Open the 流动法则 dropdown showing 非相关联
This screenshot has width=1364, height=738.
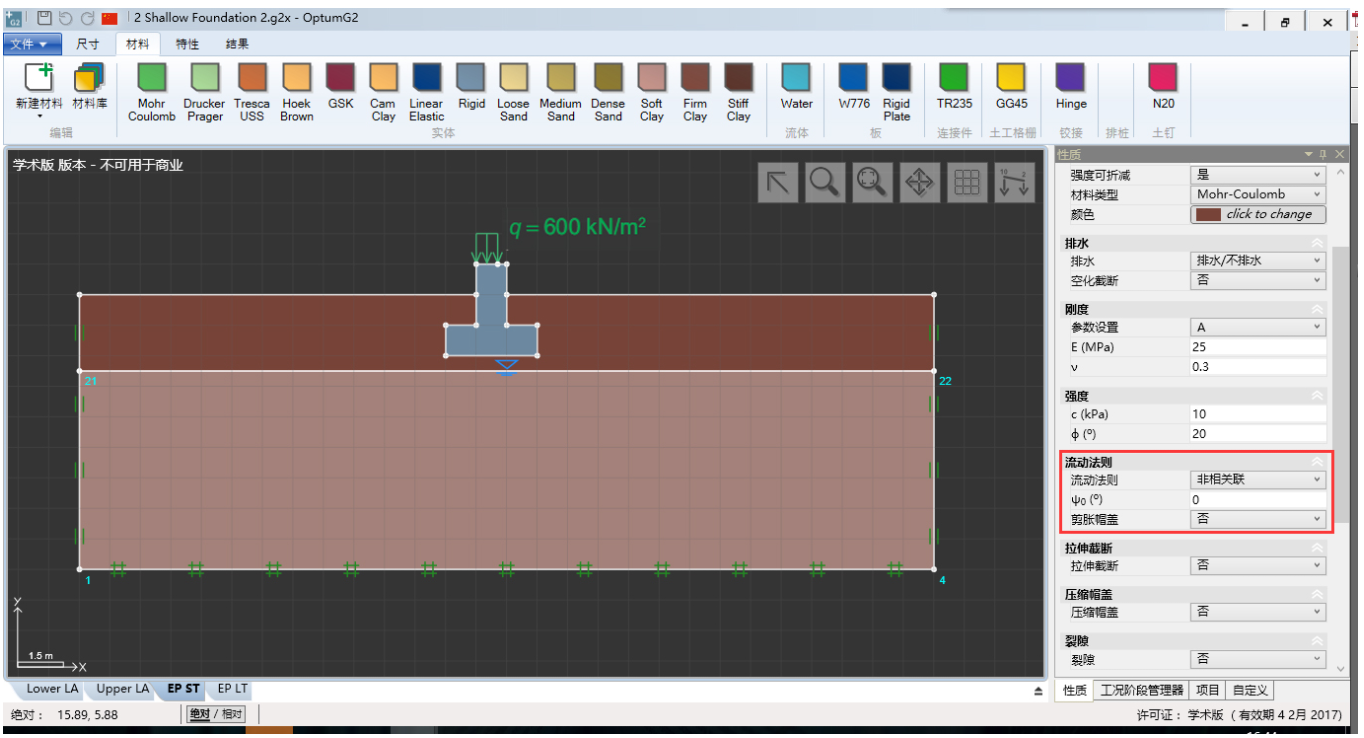point(1257,480)
